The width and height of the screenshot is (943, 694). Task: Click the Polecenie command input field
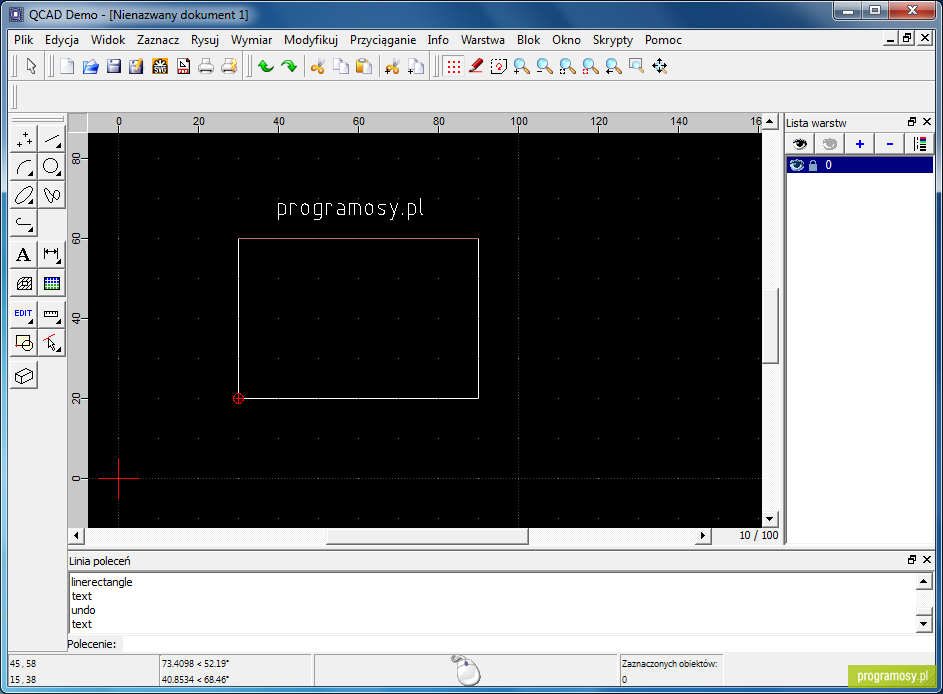(528, 643)
